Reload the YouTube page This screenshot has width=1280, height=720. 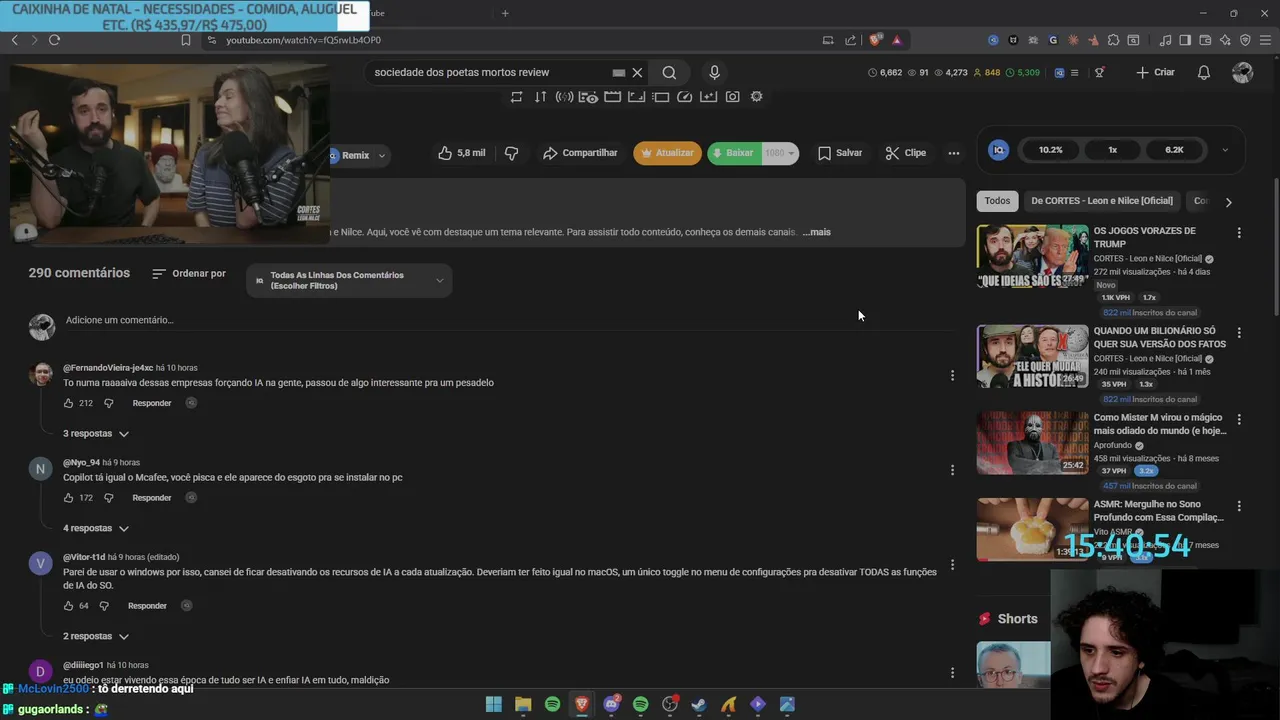(x=54, y=40)
